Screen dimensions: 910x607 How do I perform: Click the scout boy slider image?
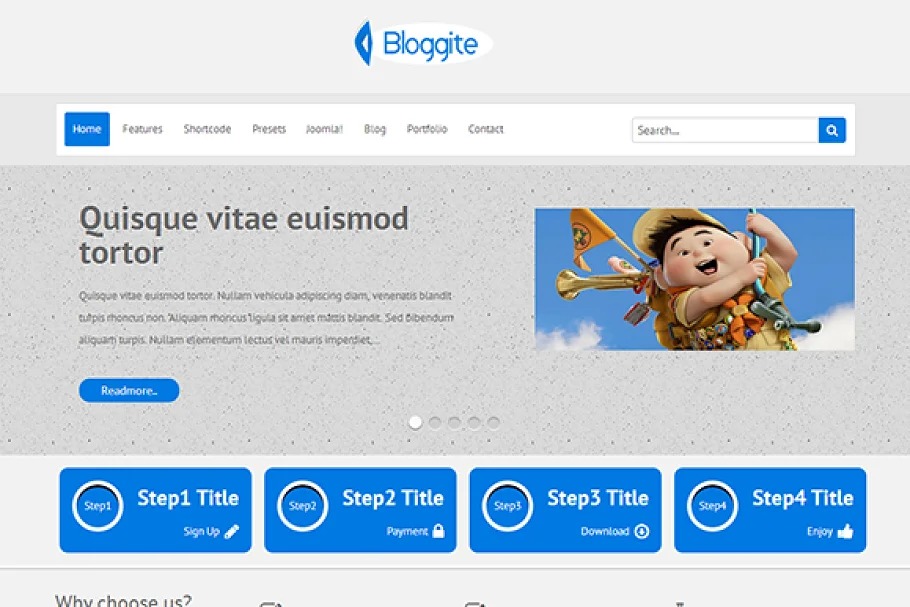coord(695,279)
